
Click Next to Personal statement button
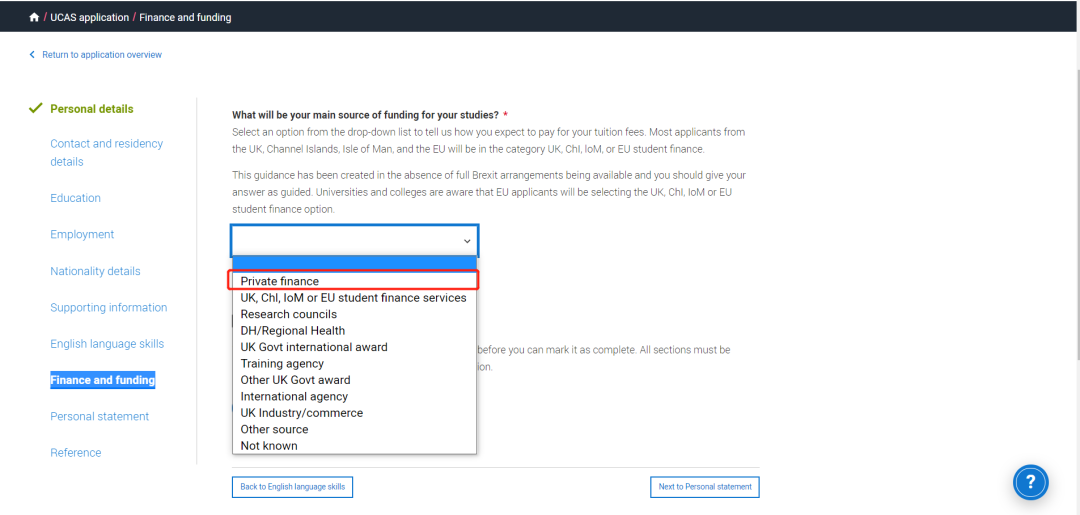(x=705, y=487)
